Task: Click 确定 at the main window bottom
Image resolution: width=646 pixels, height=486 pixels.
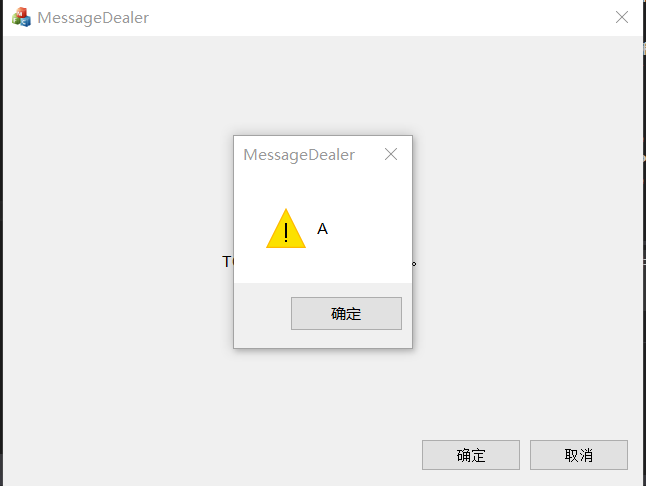Action: click(470, 455)
